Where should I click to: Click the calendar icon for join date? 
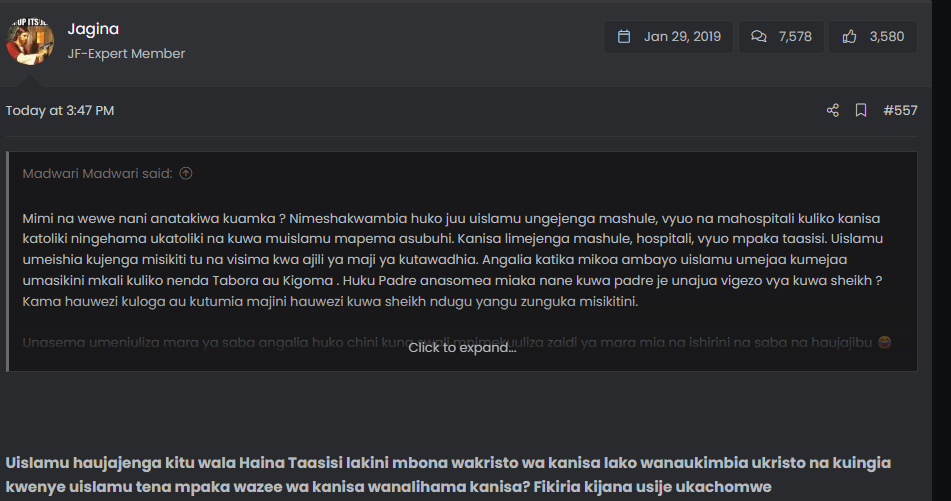(624, 37)
